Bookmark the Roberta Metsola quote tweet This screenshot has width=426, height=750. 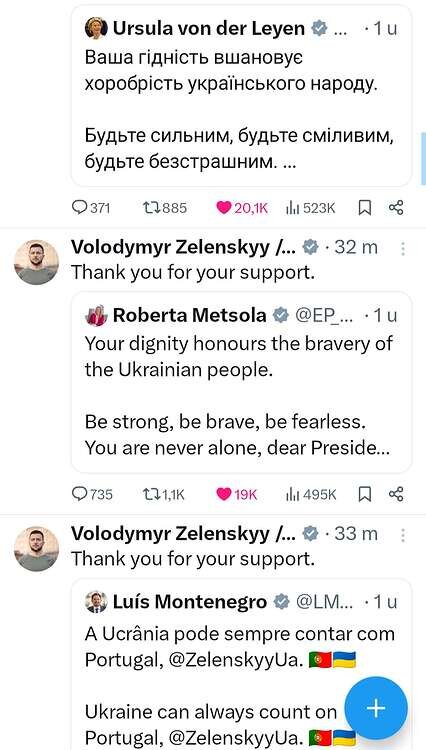coord(365,494)
